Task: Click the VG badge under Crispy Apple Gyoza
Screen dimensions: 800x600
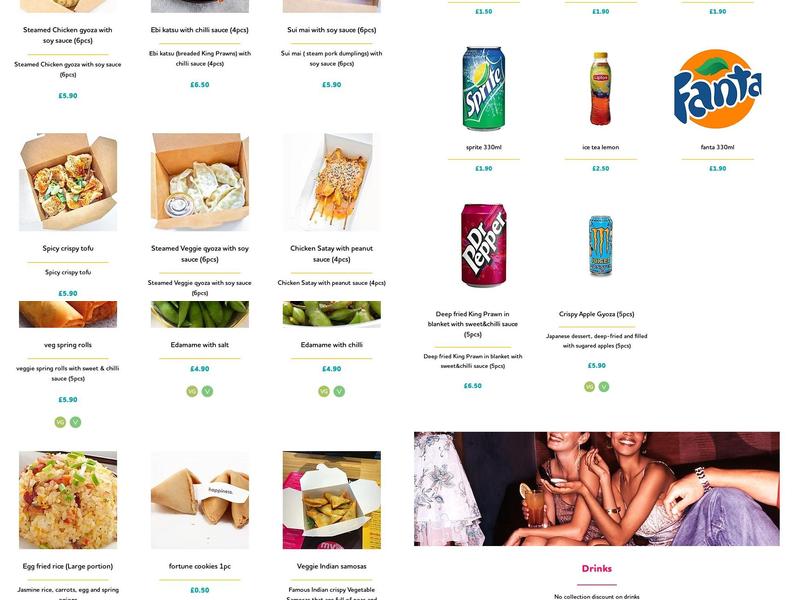Action: point(589,387)
